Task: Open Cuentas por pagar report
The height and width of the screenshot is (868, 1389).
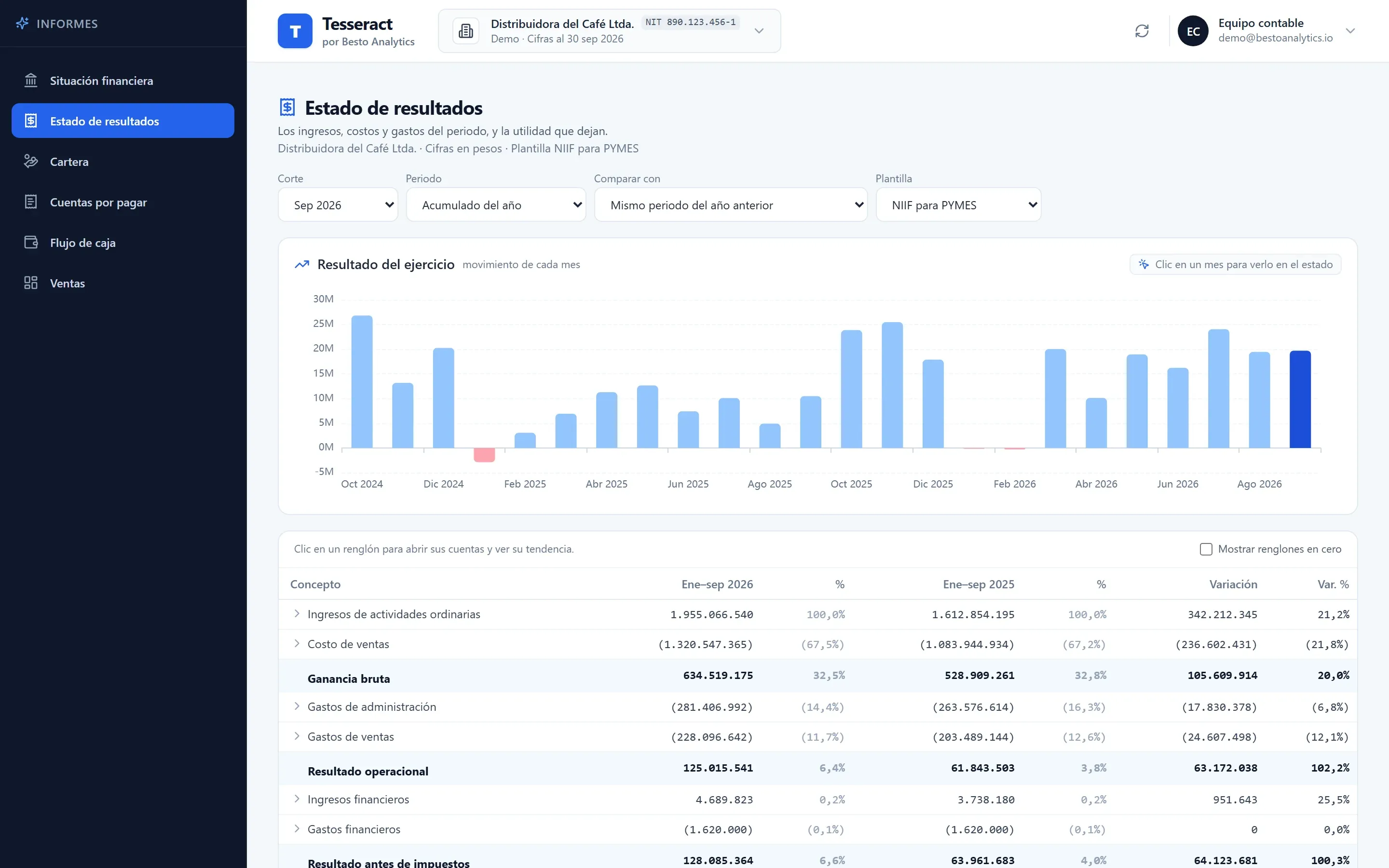Action: click(123, 202)
